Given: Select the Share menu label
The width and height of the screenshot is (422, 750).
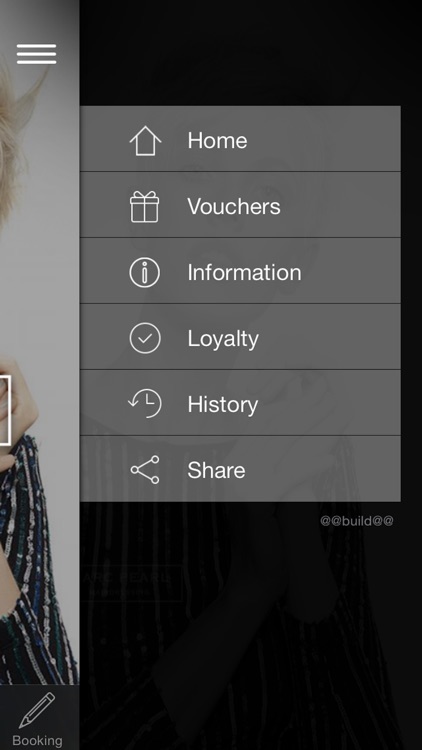Looking at the screenshot, I should [216, 470].
